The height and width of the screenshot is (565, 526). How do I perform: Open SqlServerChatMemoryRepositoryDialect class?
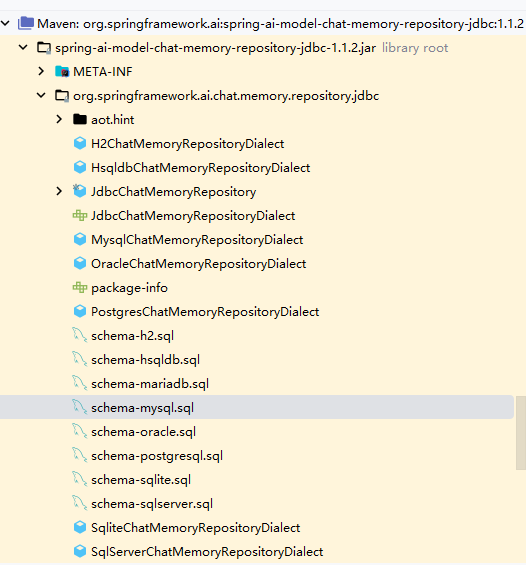[x=207, y=552]
